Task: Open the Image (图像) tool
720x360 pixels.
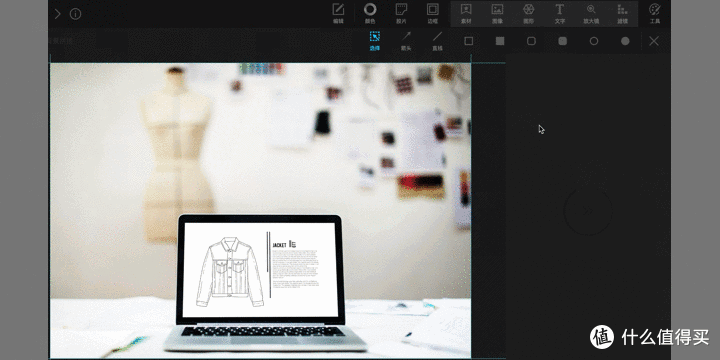Action: (497, 13)
